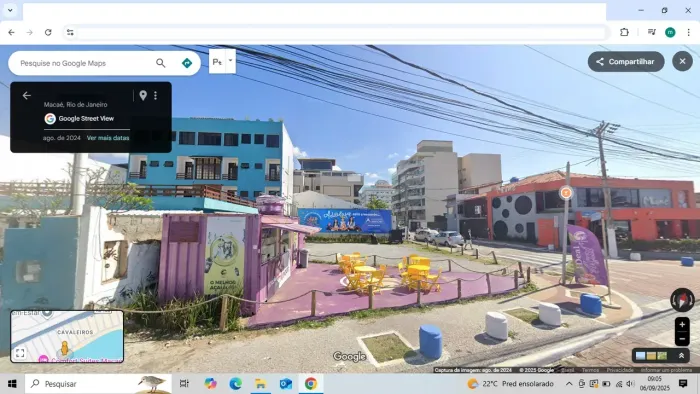The height and width of the screenshot is (394, 700).
Task: Click the compass needle to face north
Action: point(682,300)
